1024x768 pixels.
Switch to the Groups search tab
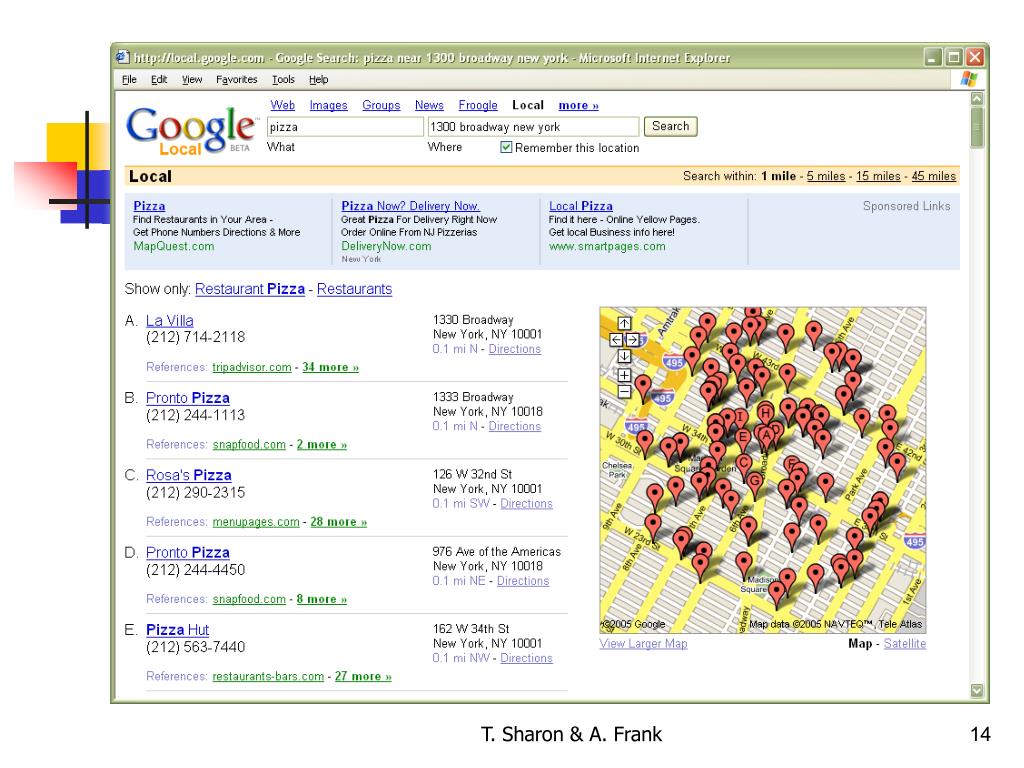tap(381, 105)
